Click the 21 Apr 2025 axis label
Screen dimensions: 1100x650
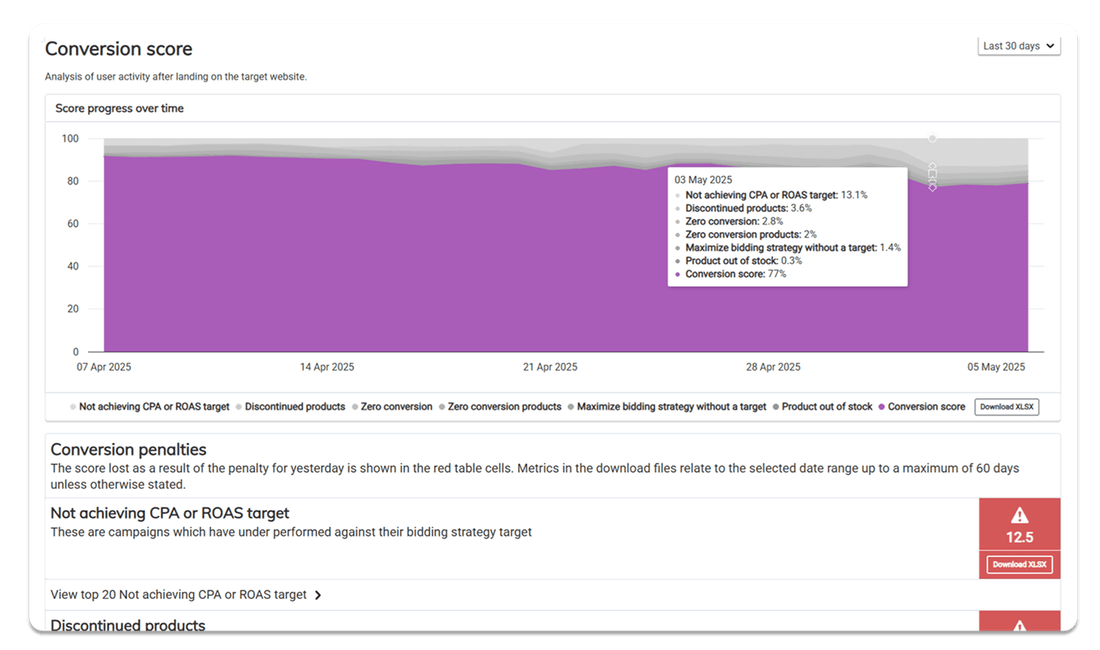[x=550, y=367]
